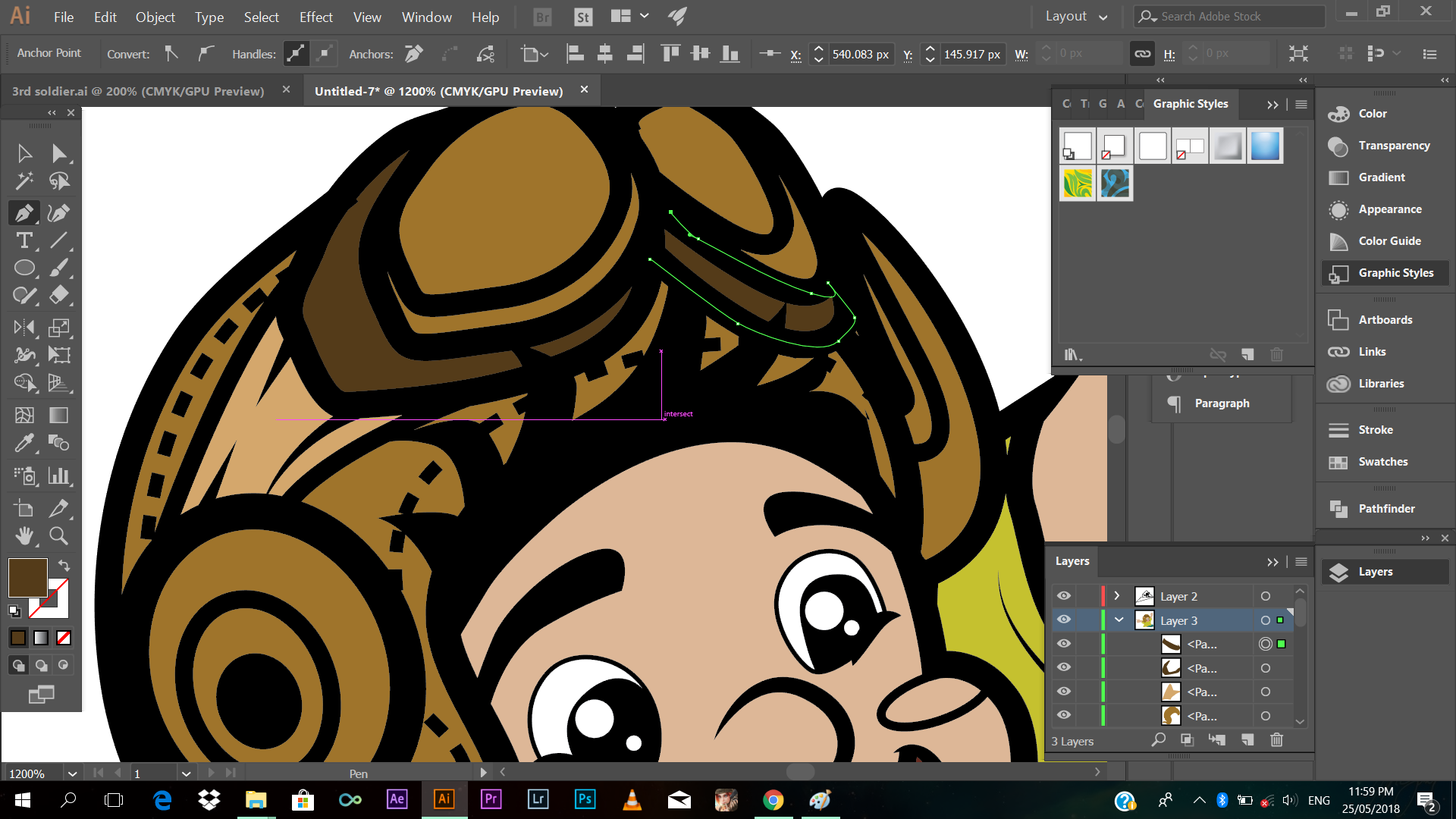The image size is (1456, 819).
Task: Delete selection with Layers trash icon
Action: pyautogui.click(x=1277, y=739)
